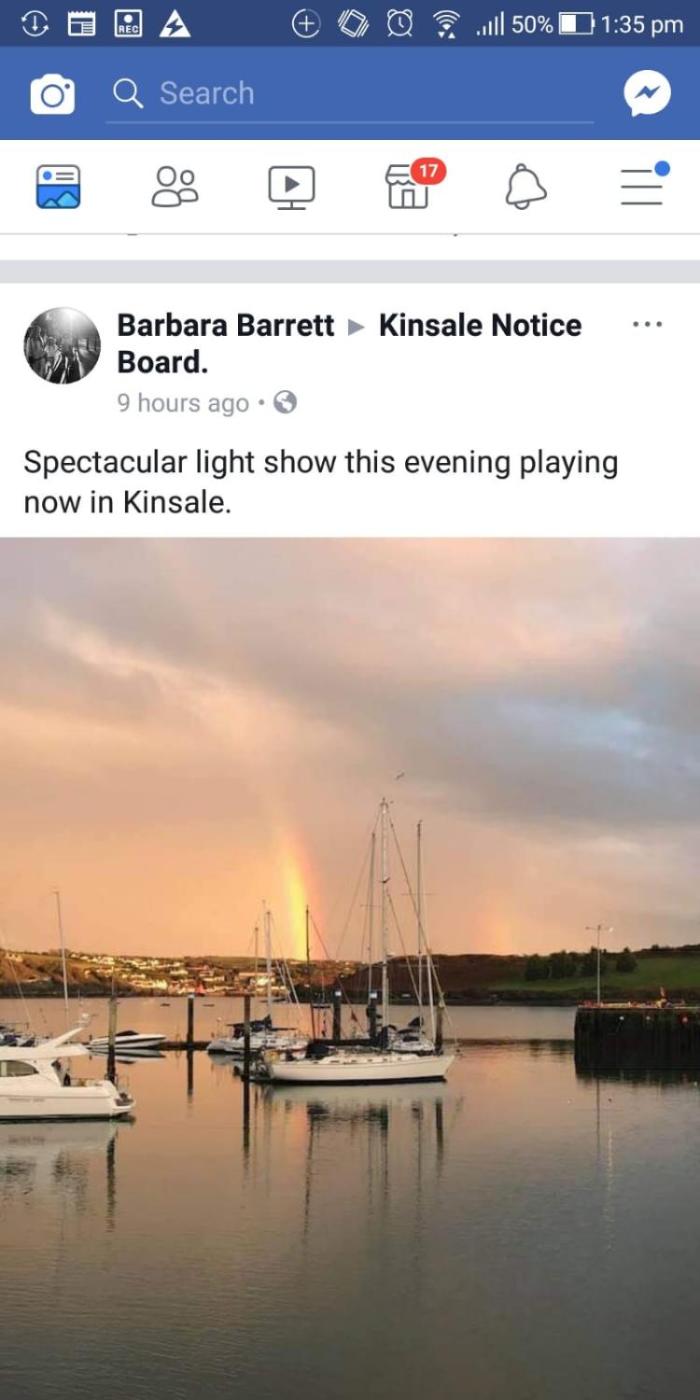Open the 9 hours ago timestamp

(x=183, y=403)
